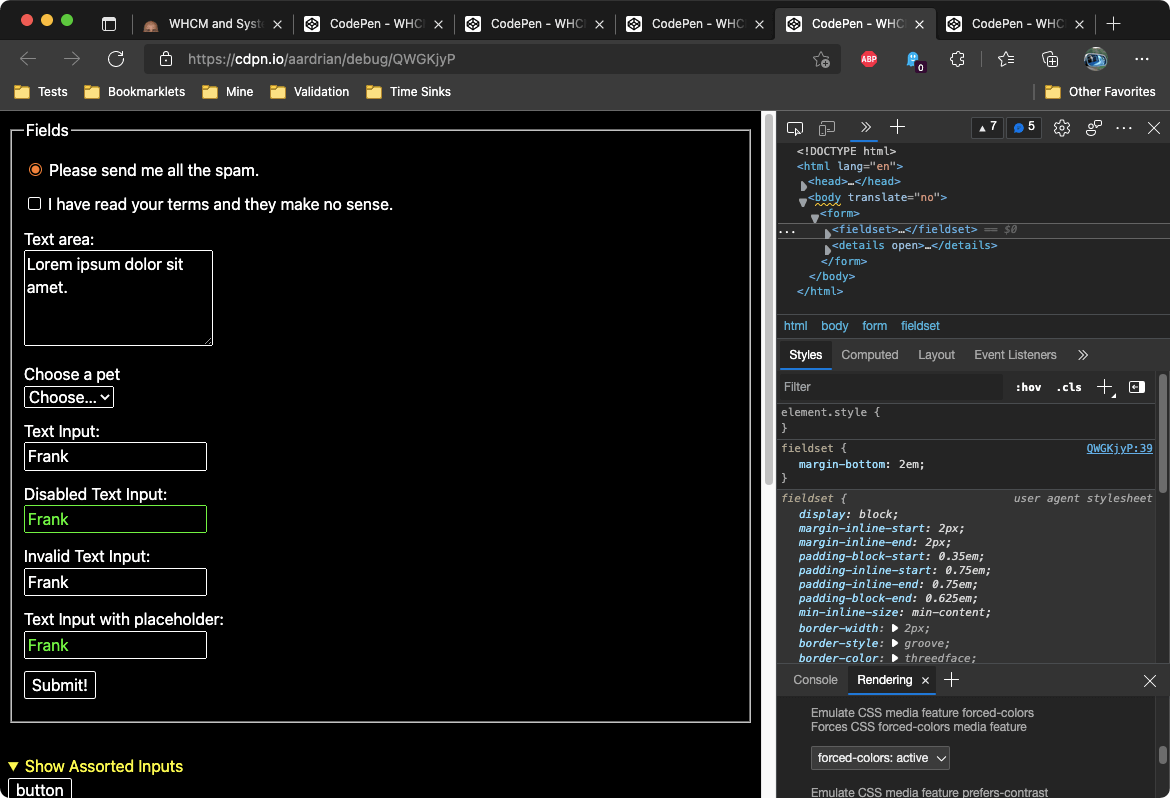Toggle element classes with .cls
Screen dimensions: 1170x798
coord(1069,387)
